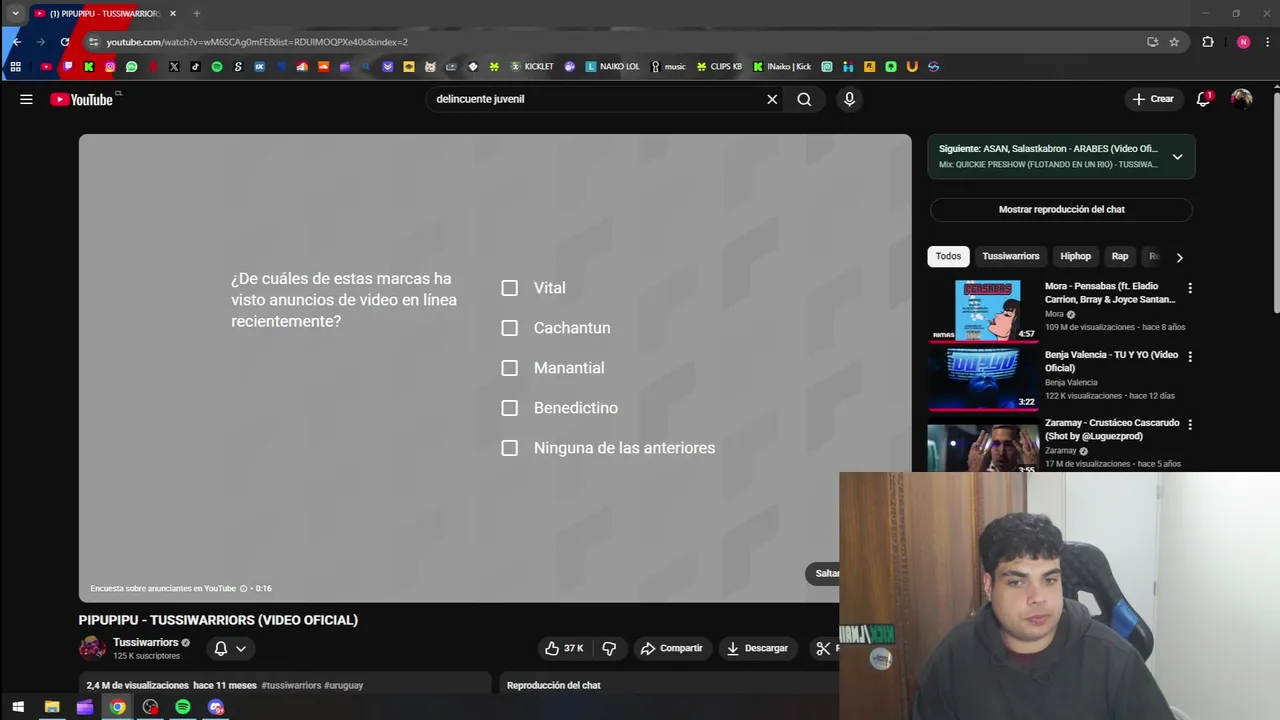The image size is (1280, 720).
Task: Open Chrome's tab search dropdown
Action: pos(15,13)
